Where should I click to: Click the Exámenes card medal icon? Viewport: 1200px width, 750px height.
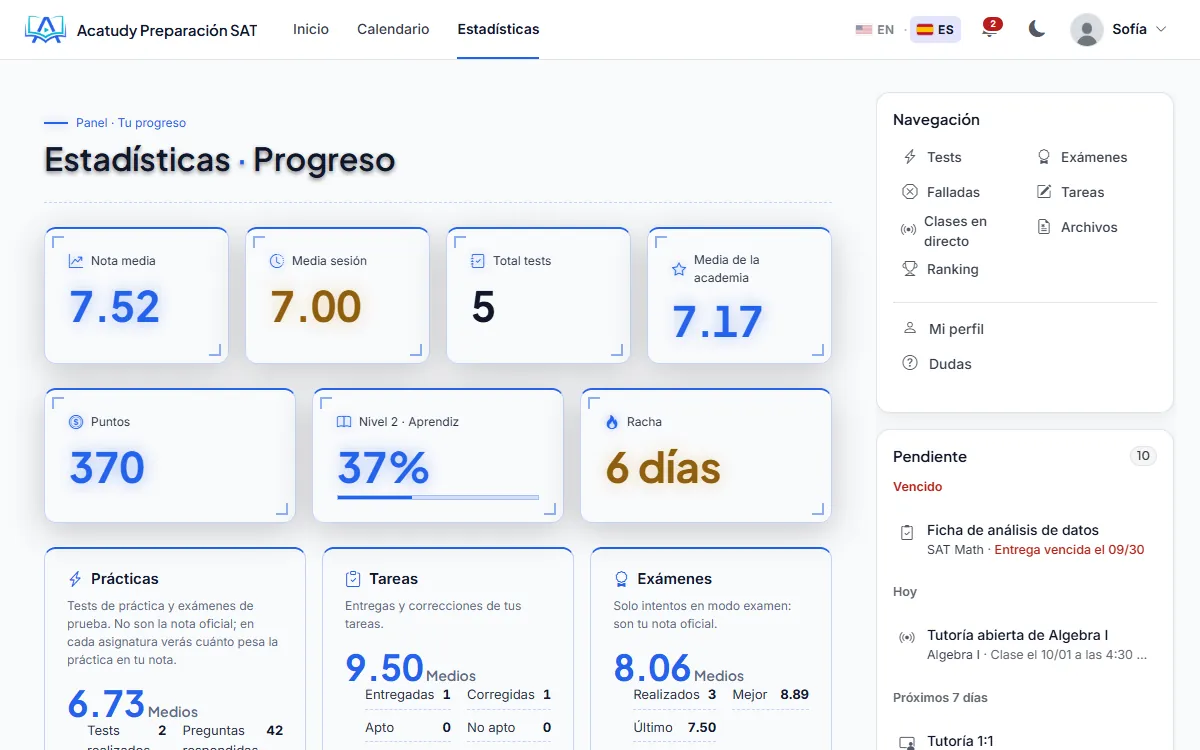click(x=621, y=579)
